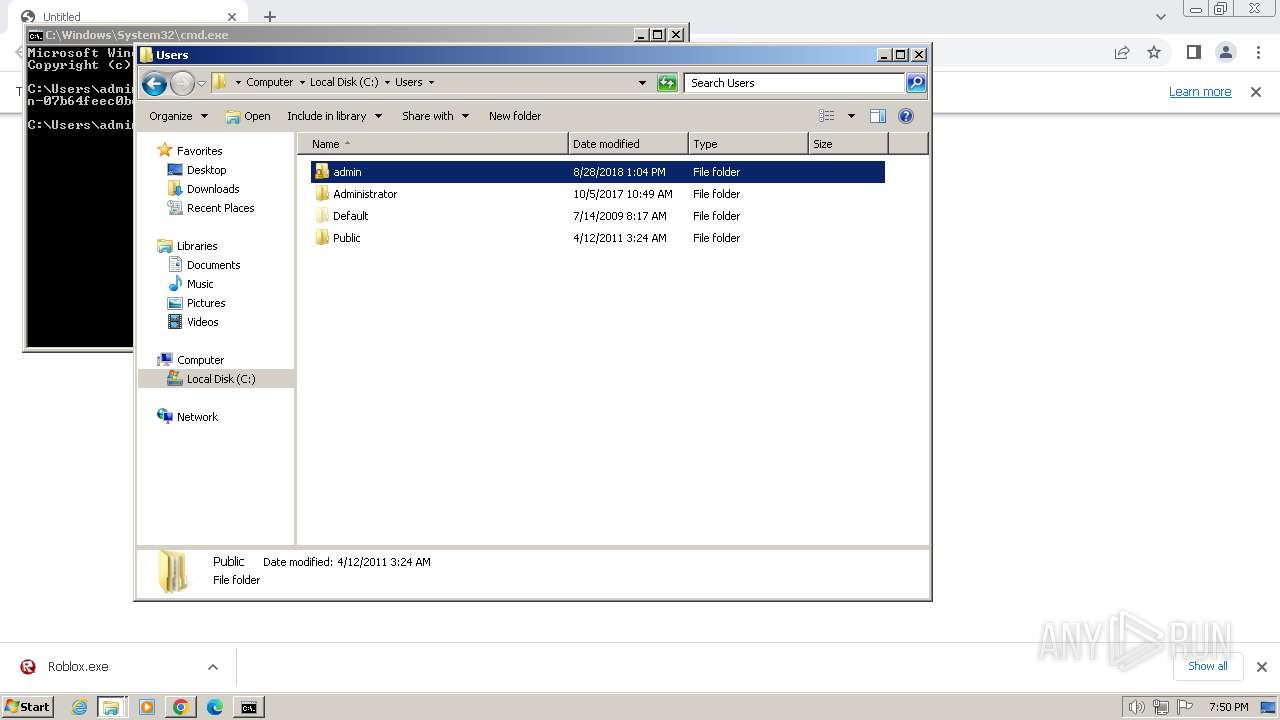Open a new Chrome tab with the plus button
This screenshot has height=720, width=1280.
(270, 16)
